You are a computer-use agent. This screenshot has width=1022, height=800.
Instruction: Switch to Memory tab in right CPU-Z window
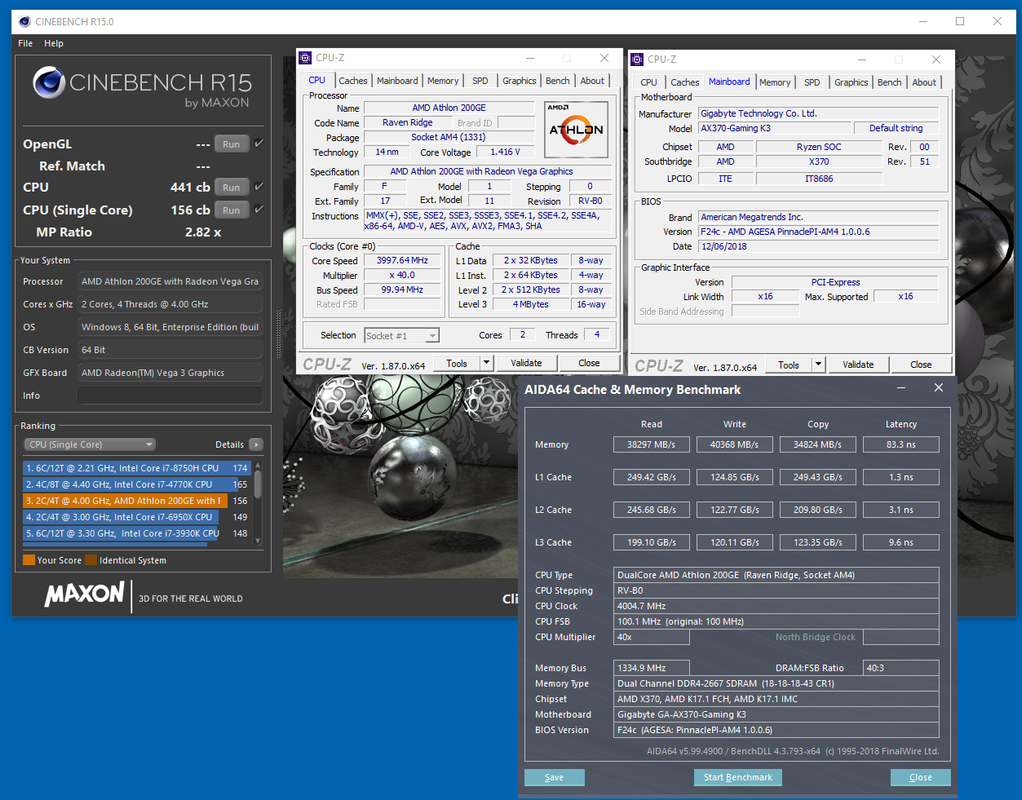pyautogui.click(x=774, y=82)
